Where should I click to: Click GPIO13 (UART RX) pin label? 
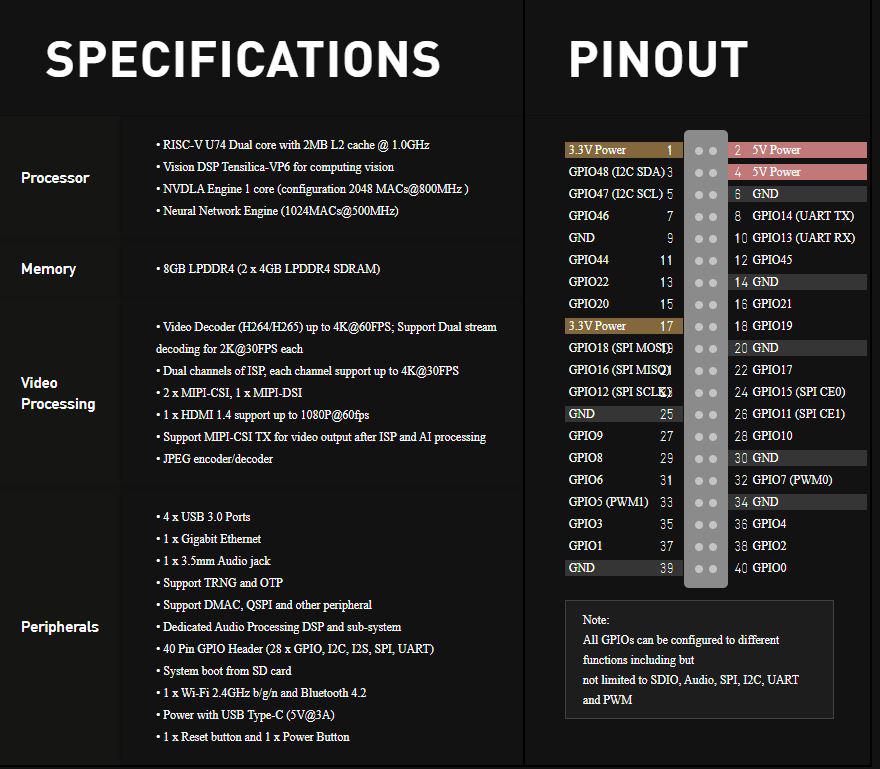coord(803,238)
